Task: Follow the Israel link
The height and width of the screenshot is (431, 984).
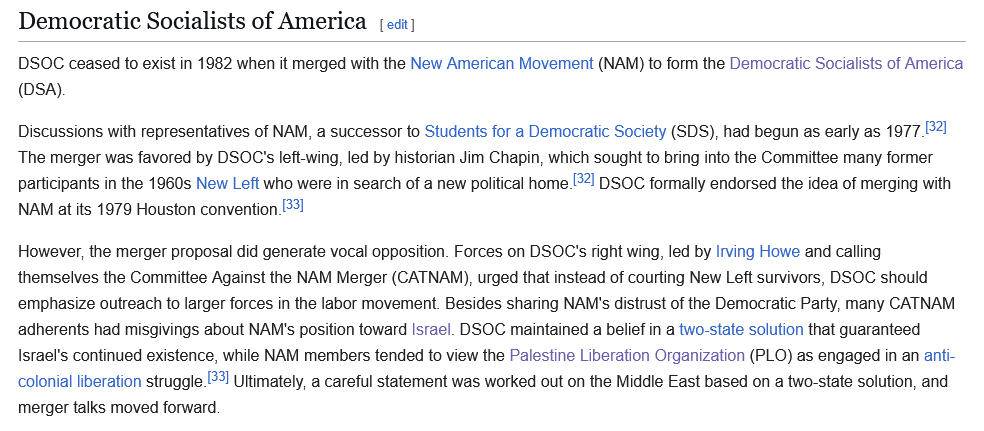Action: [x=431, y=329]
